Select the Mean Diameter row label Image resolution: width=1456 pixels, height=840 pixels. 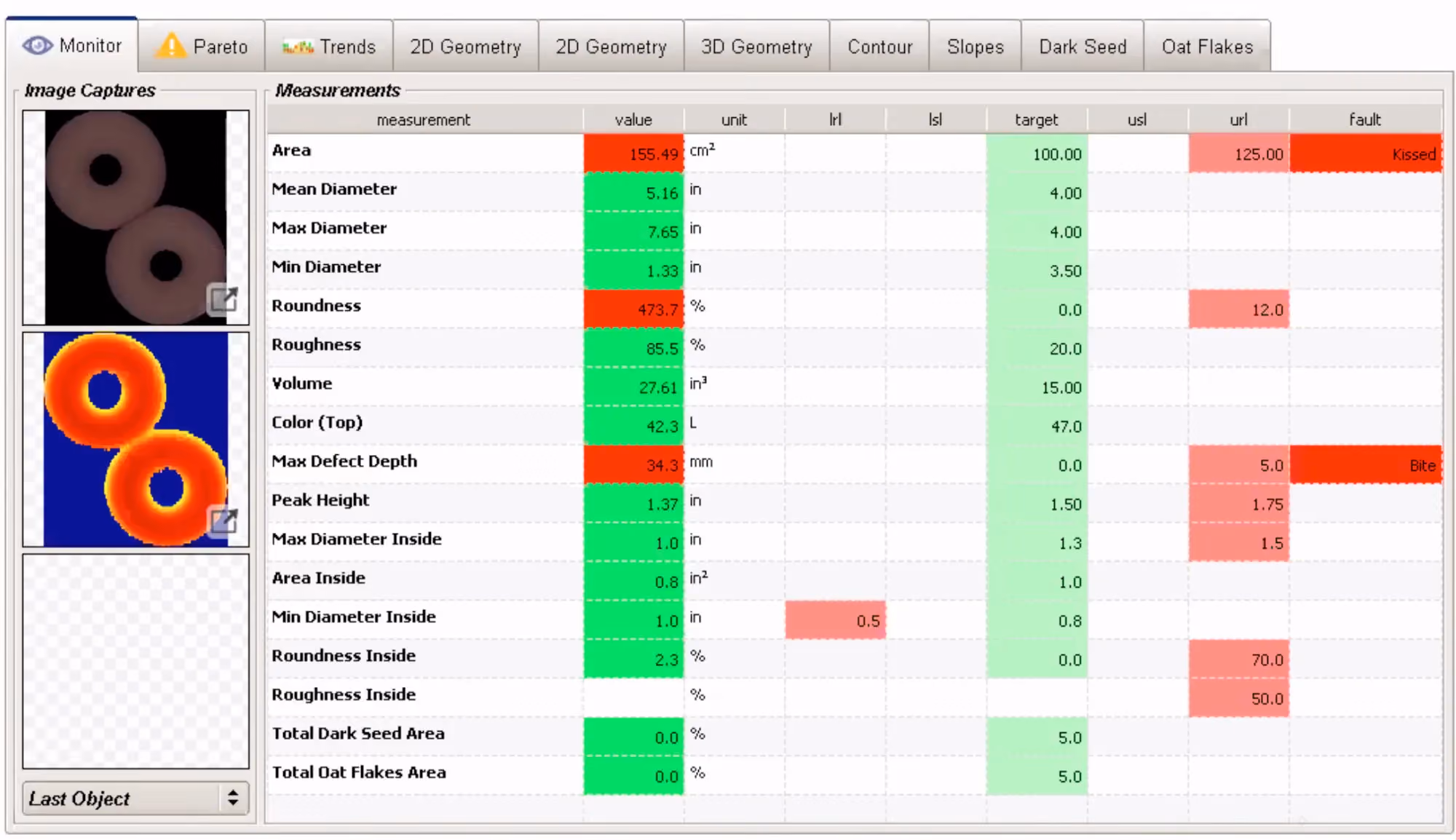point(334,189)
